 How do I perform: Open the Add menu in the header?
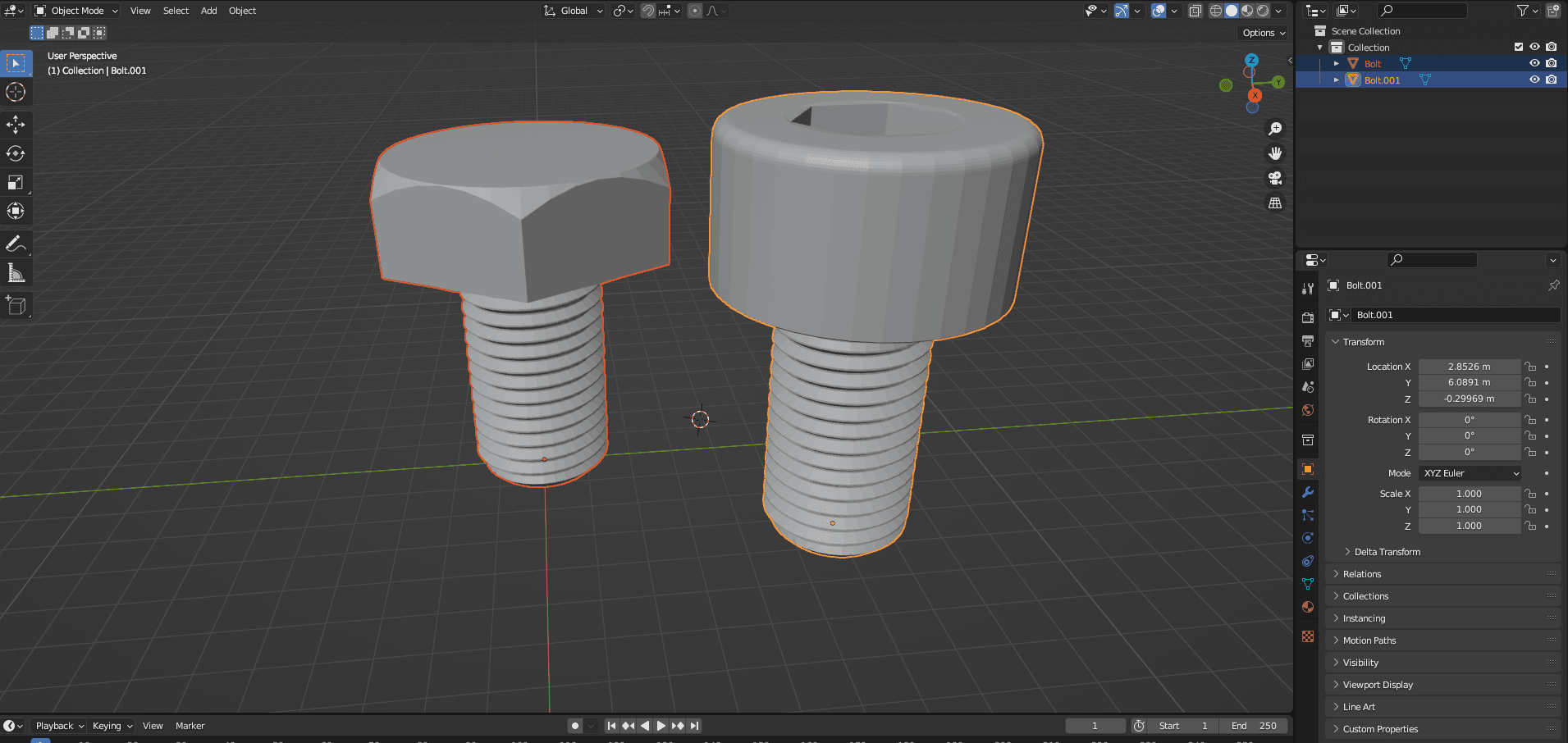point(209,11)
